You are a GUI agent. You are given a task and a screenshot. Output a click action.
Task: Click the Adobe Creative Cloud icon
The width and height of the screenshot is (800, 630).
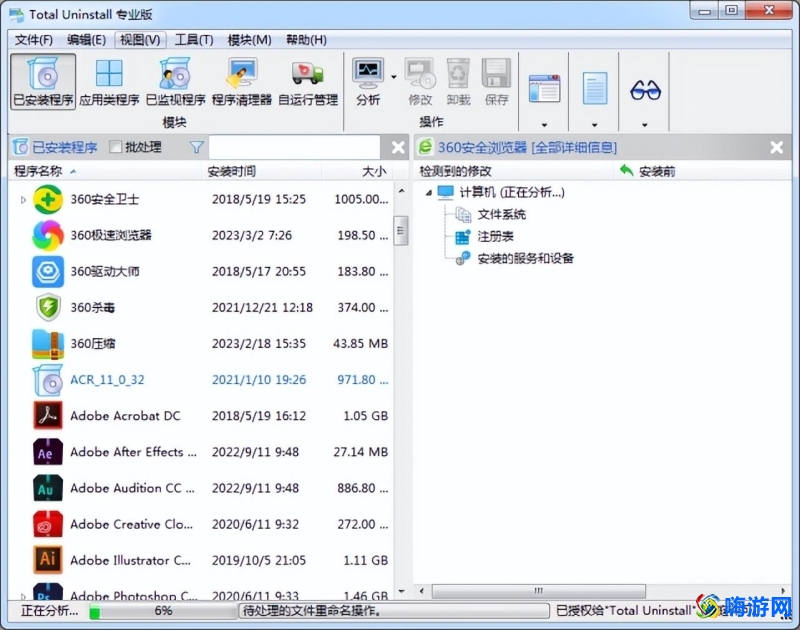pos(48,524)
